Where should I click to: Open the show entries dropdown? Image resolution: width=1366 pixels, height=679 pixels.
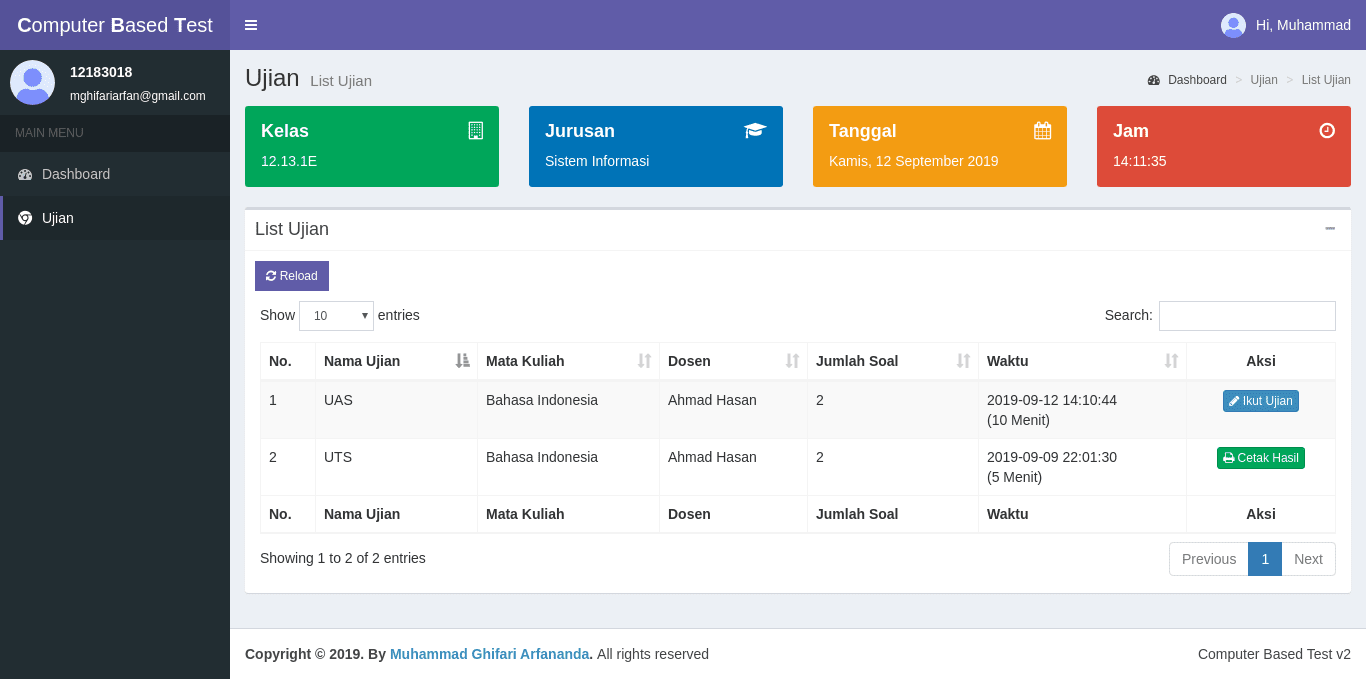[x=336, y=316]
